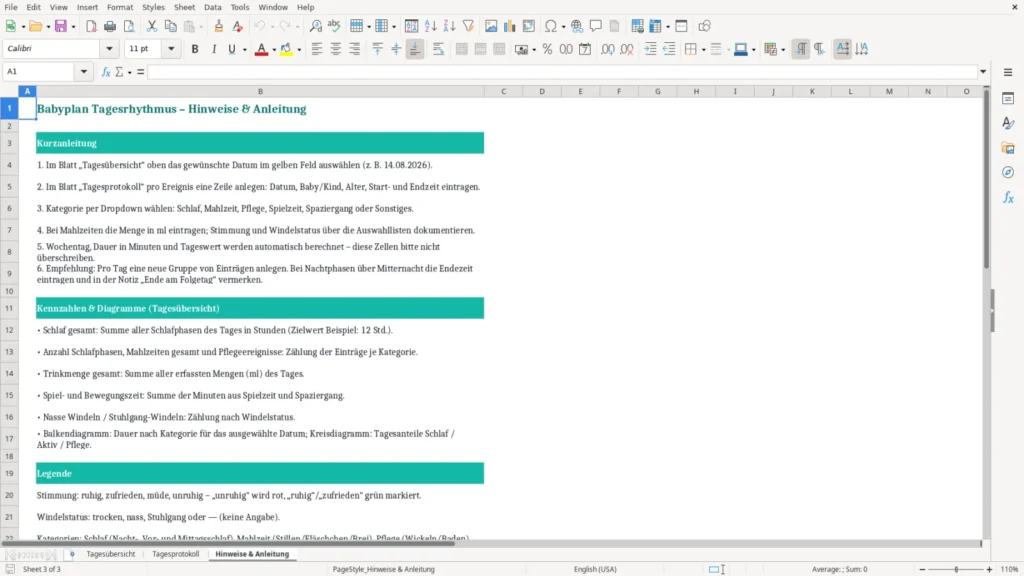Insert special character omega icon
Image resolution: width=1024 pixels, height=576 pixels.
point(551,26)
